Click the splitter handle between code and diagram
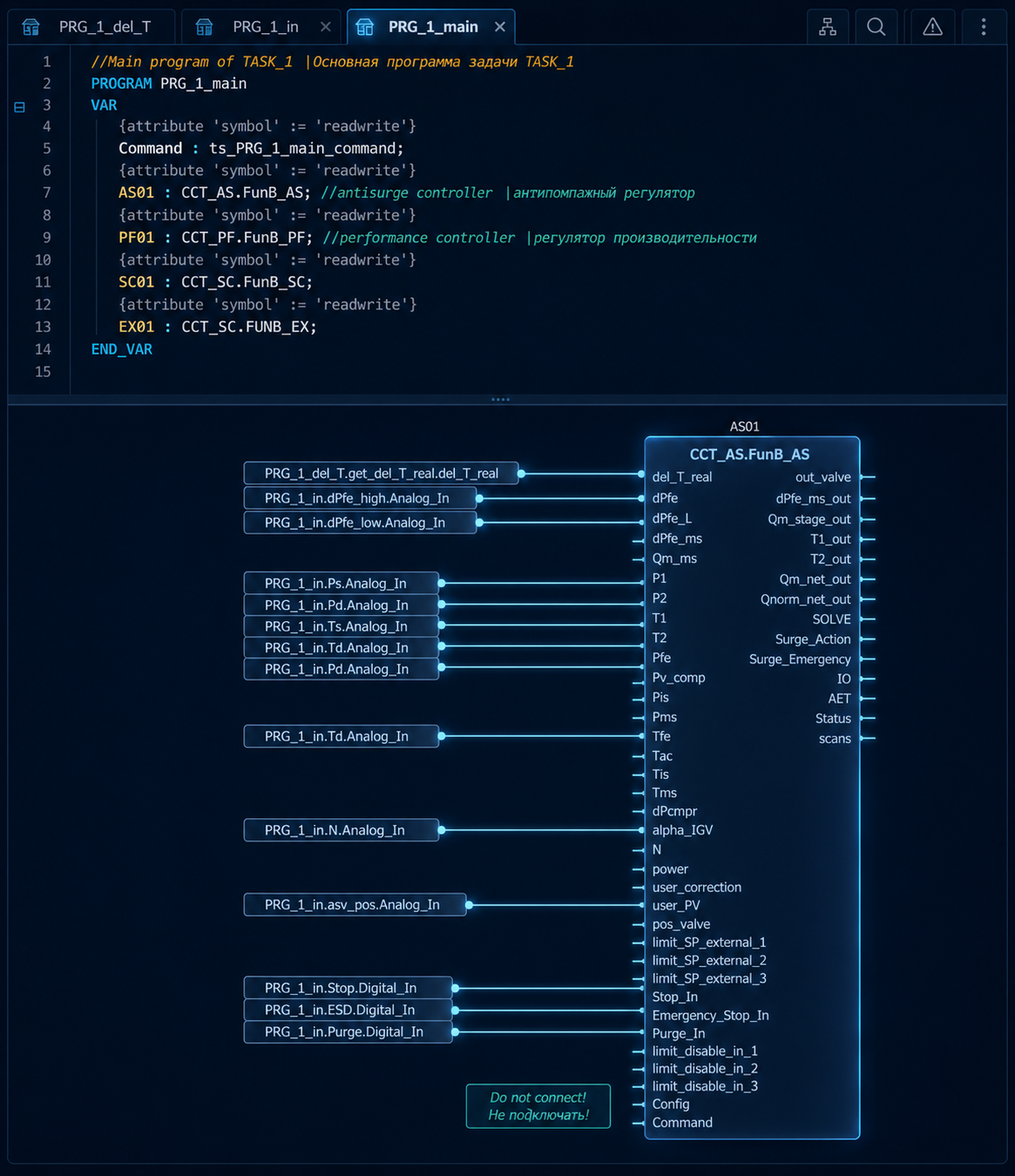Screen dimensions: 1015x1176 pyautogui.click(x=500, y=400)
